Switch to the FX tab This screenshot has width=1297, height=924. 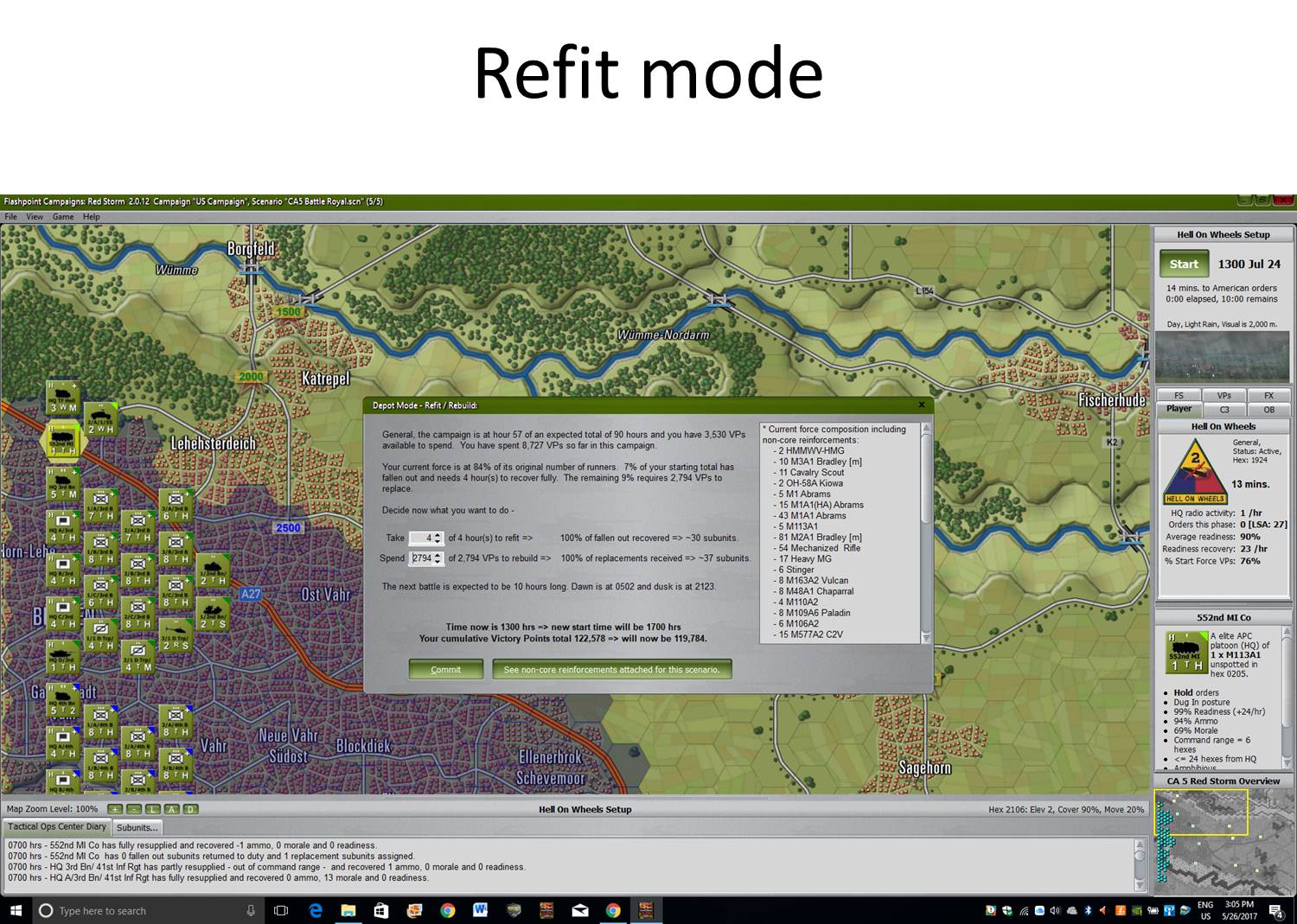coord(1268,396)
